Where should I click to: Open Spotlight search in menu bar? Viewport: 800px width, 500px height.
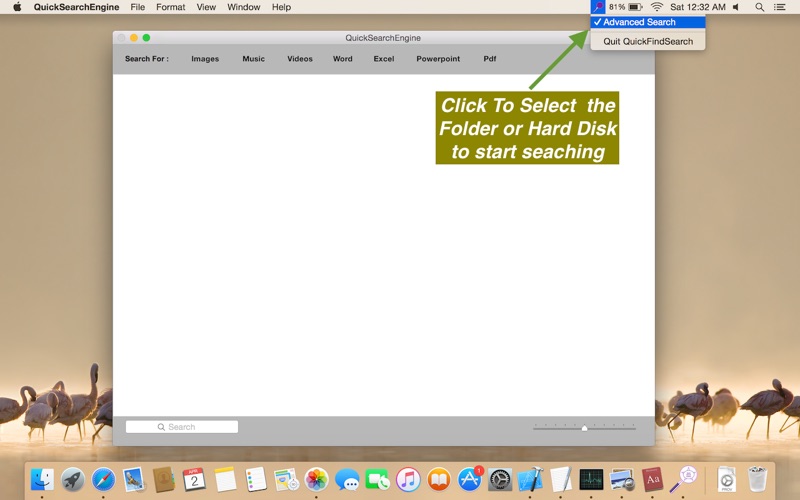[x=759, y=7]
